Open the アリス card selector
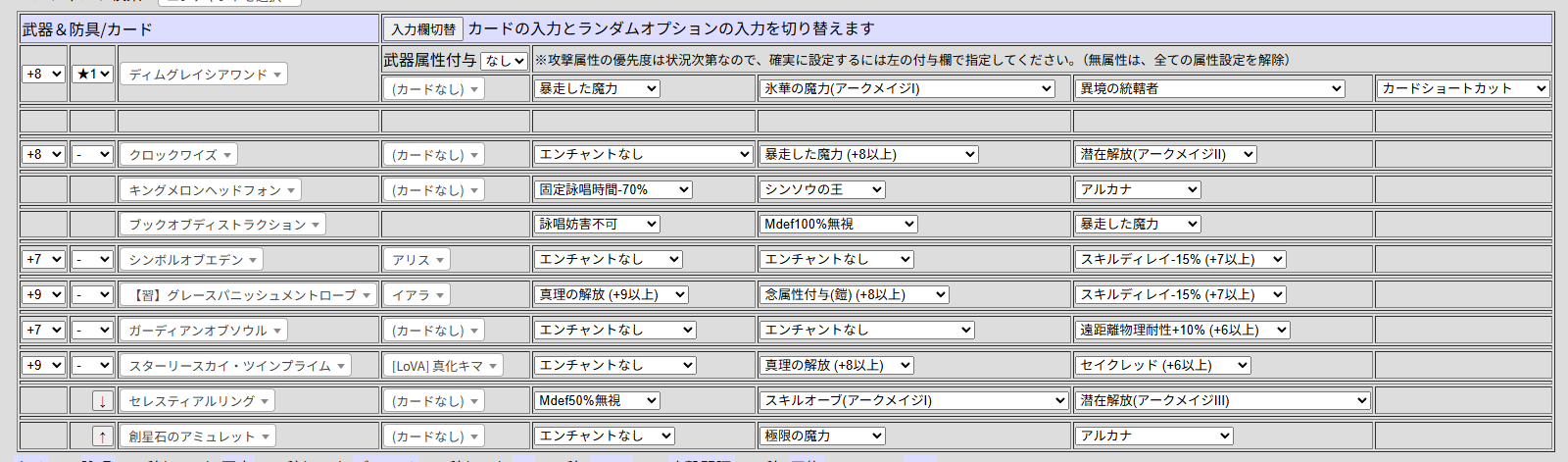This screenshot has height=462, width=1568. [x=416, y=260]
